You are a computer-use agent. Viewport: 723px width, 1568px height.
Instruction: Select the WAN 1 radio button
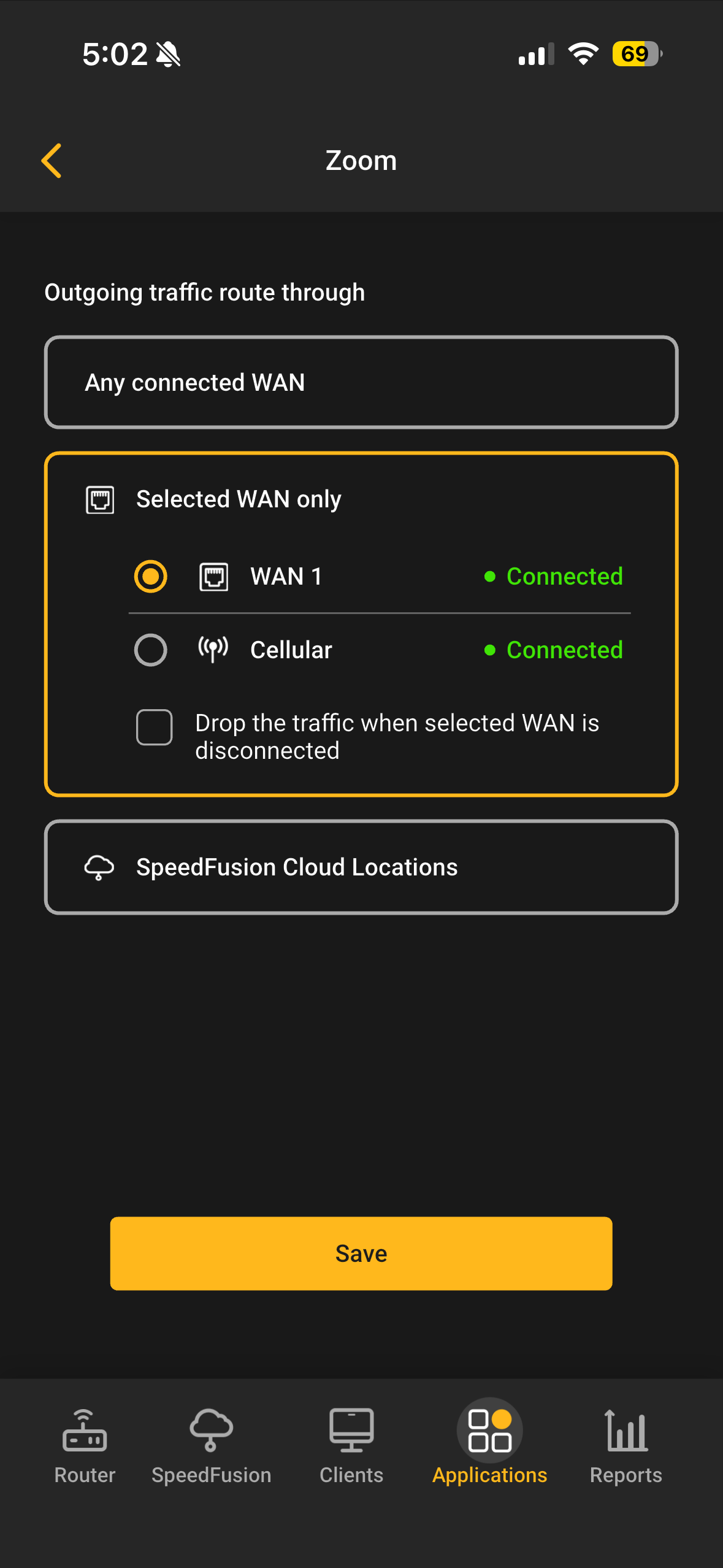tap(151, 577)
